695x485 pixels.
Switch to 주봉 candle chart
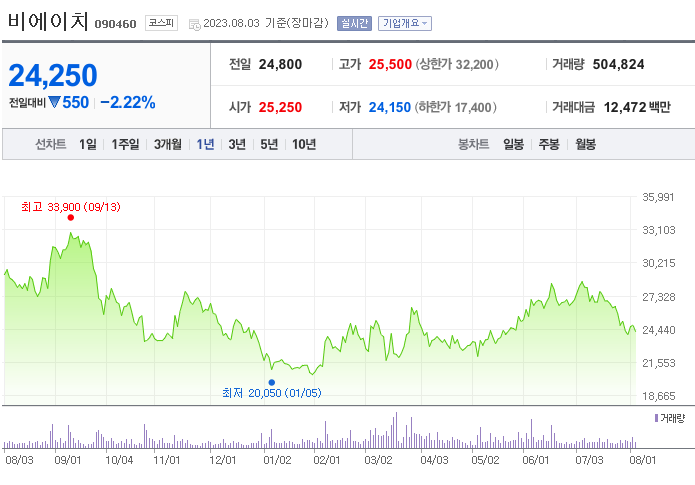[x=549, y=144]
